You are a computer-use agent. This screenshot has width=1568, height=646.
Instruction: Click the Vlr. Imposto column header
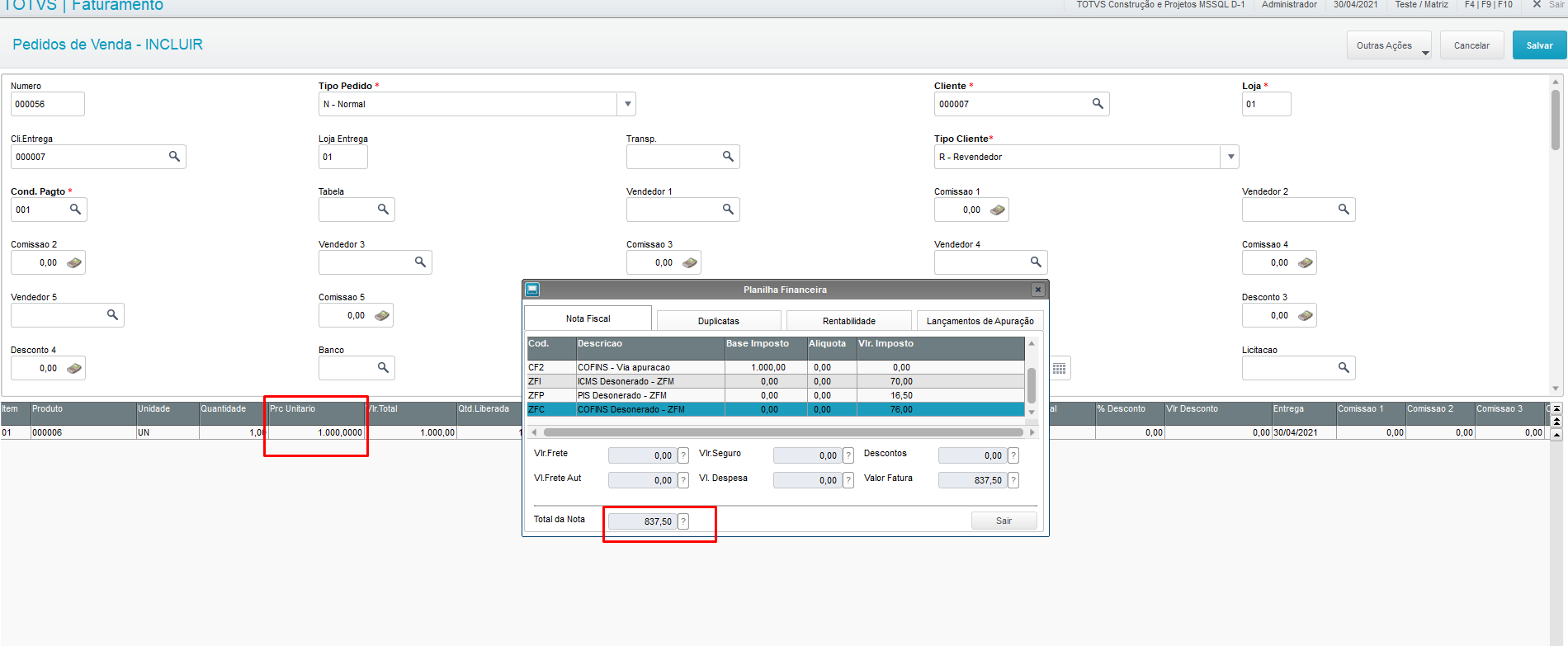941,347
